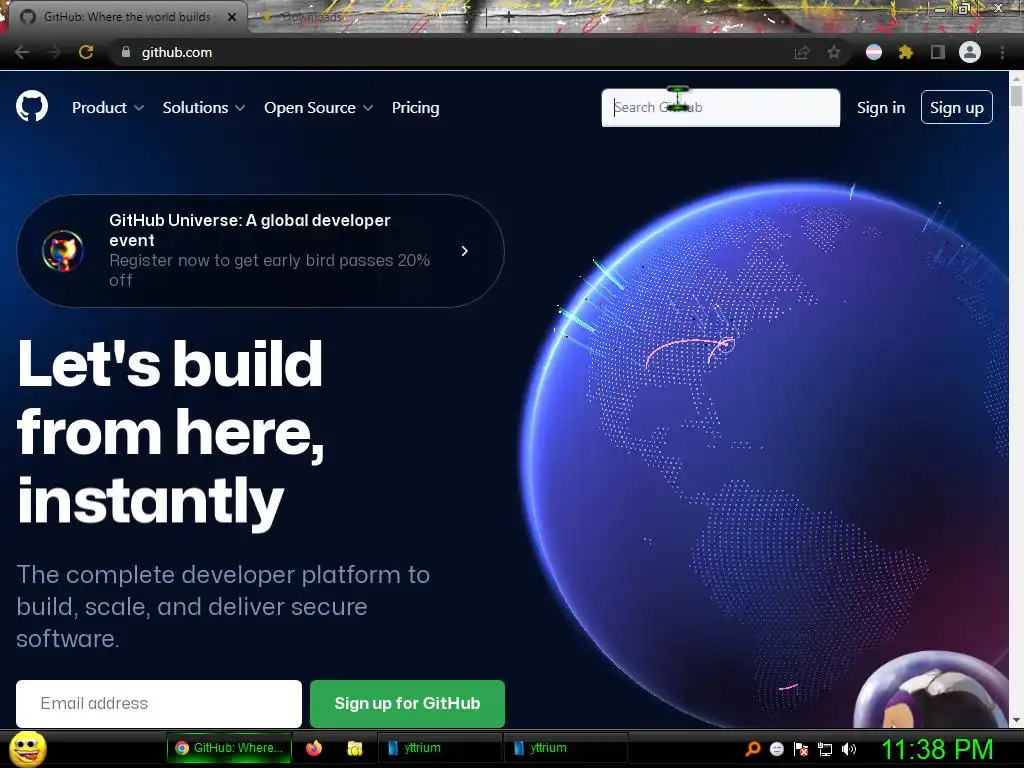Open a new tab with the plus button
The height and width of the screenshot is (768, 1024).
(509, 18)
